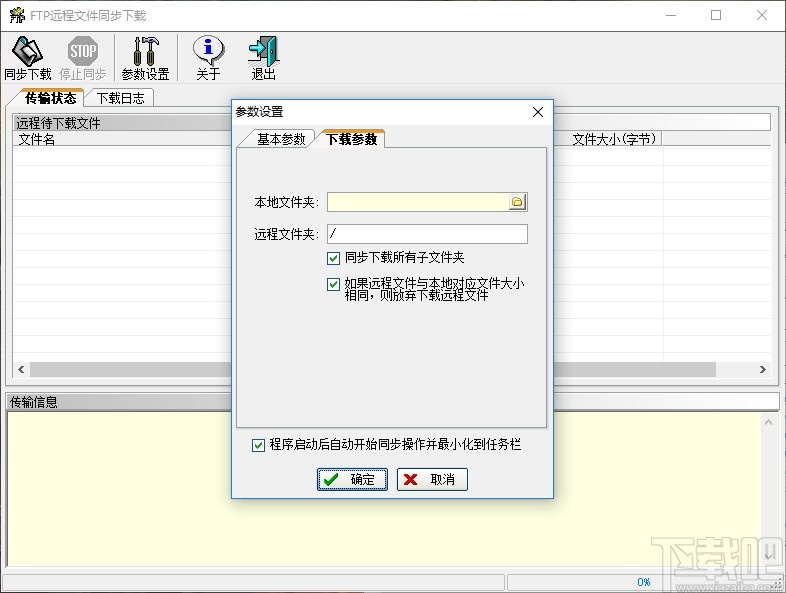Click the 远程待下载文件 header label
This screenshot has height=593, width=786.
pyautogui.click(x=58, y=123)
